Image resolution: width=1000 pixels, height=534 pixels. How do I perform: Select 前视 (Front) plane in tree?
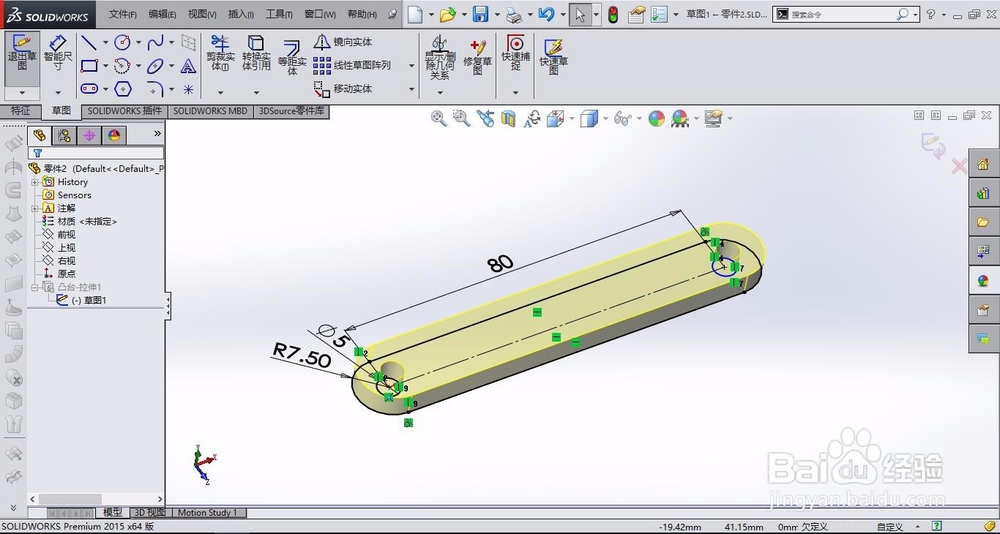pos(66,234)
